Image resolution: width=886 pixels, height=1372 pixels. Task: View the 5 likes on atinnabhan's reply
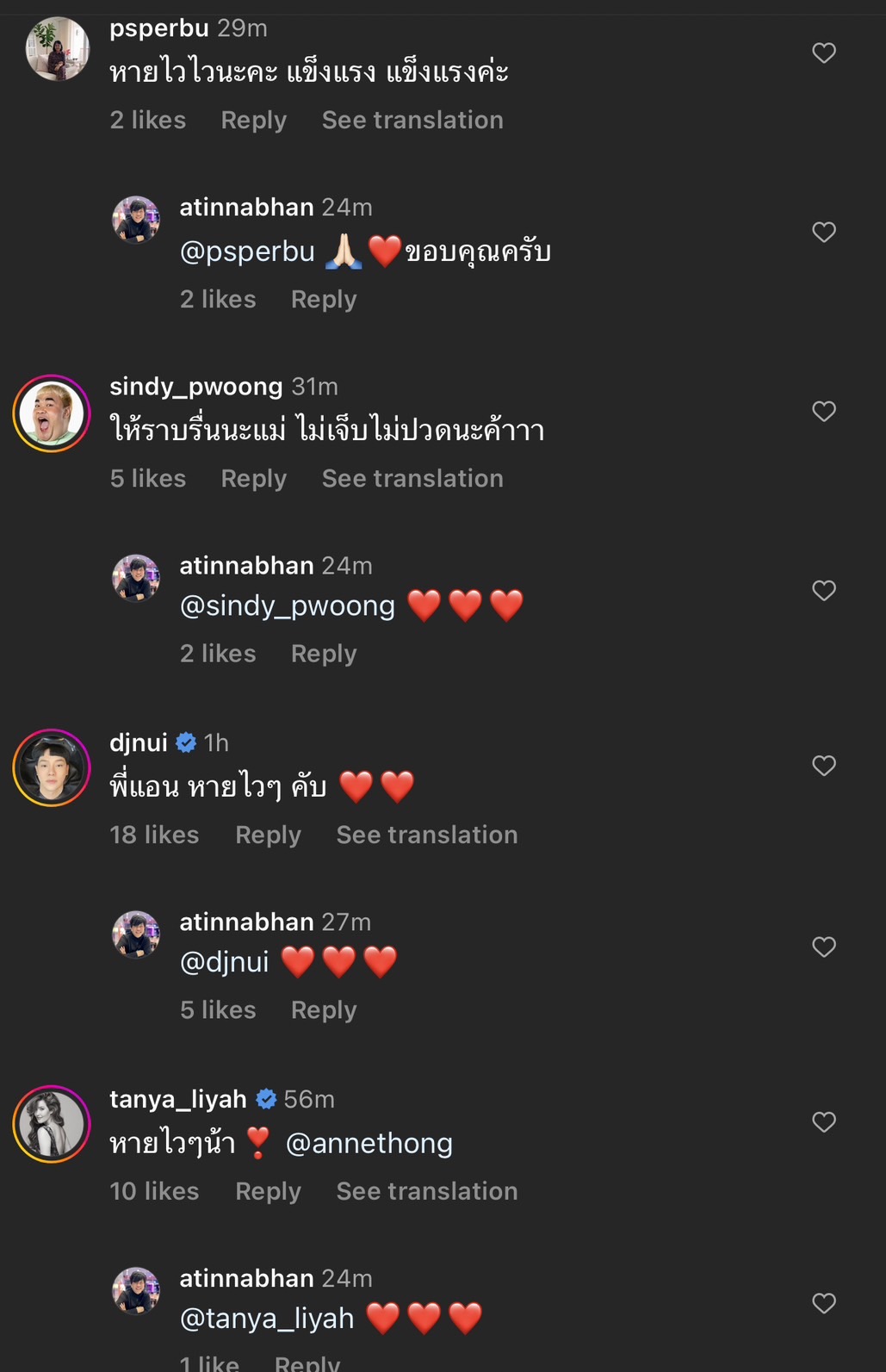coord(218,1009)
